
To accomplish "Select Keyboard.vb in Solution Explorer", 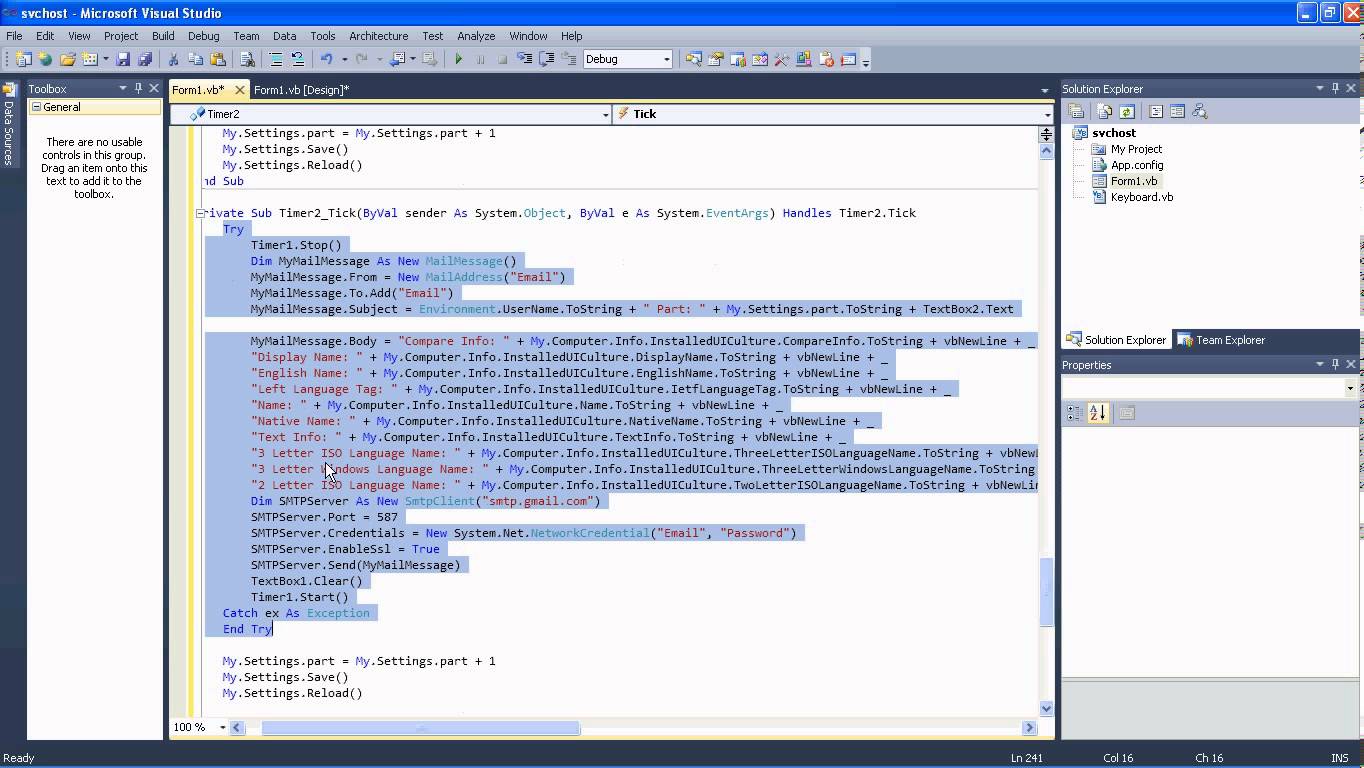I will (1142, 197).
